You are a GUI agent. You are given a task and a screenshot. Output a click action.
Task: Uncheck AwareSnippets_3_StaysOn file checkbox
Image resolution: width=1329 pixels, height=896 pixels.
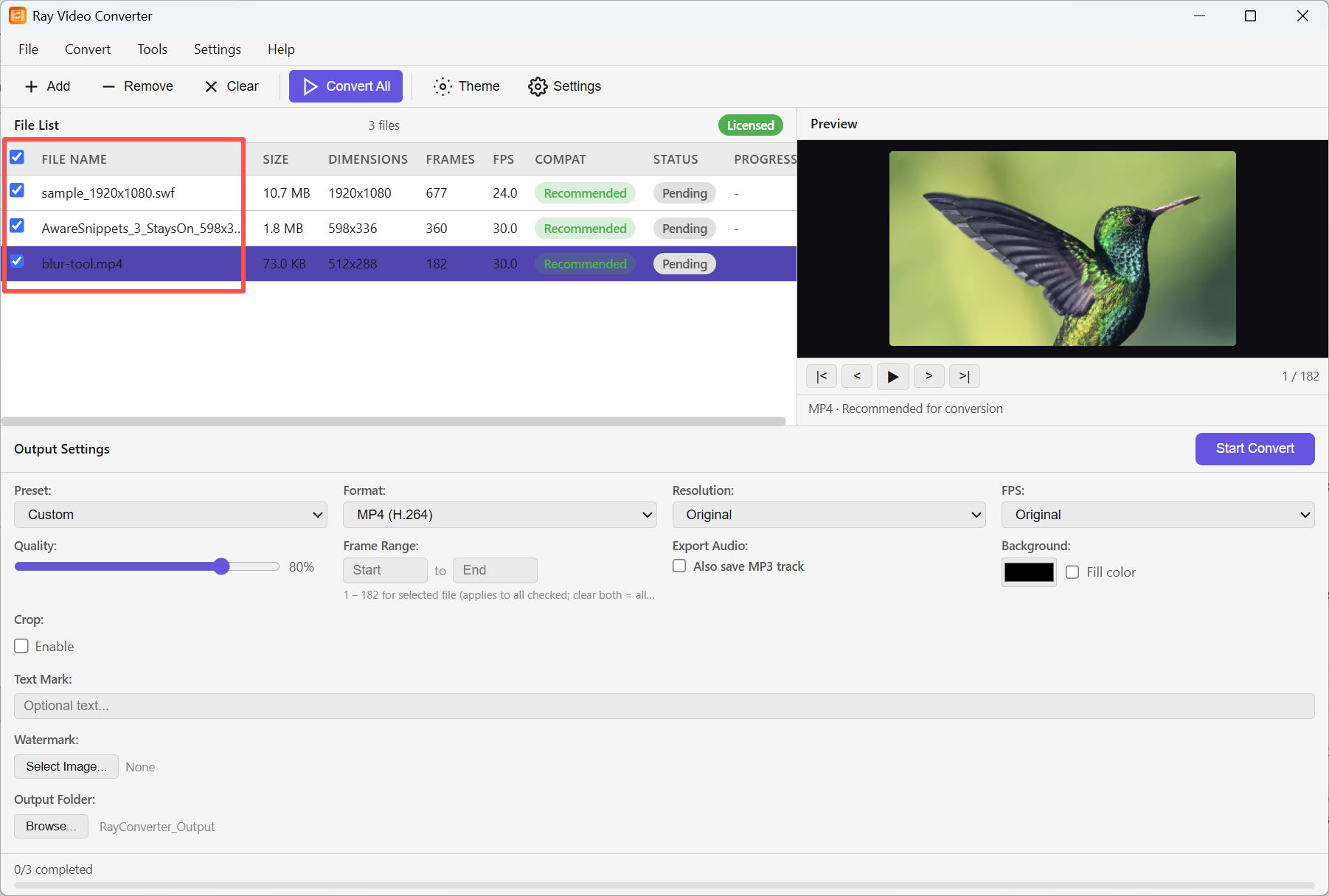click(17, 226)
